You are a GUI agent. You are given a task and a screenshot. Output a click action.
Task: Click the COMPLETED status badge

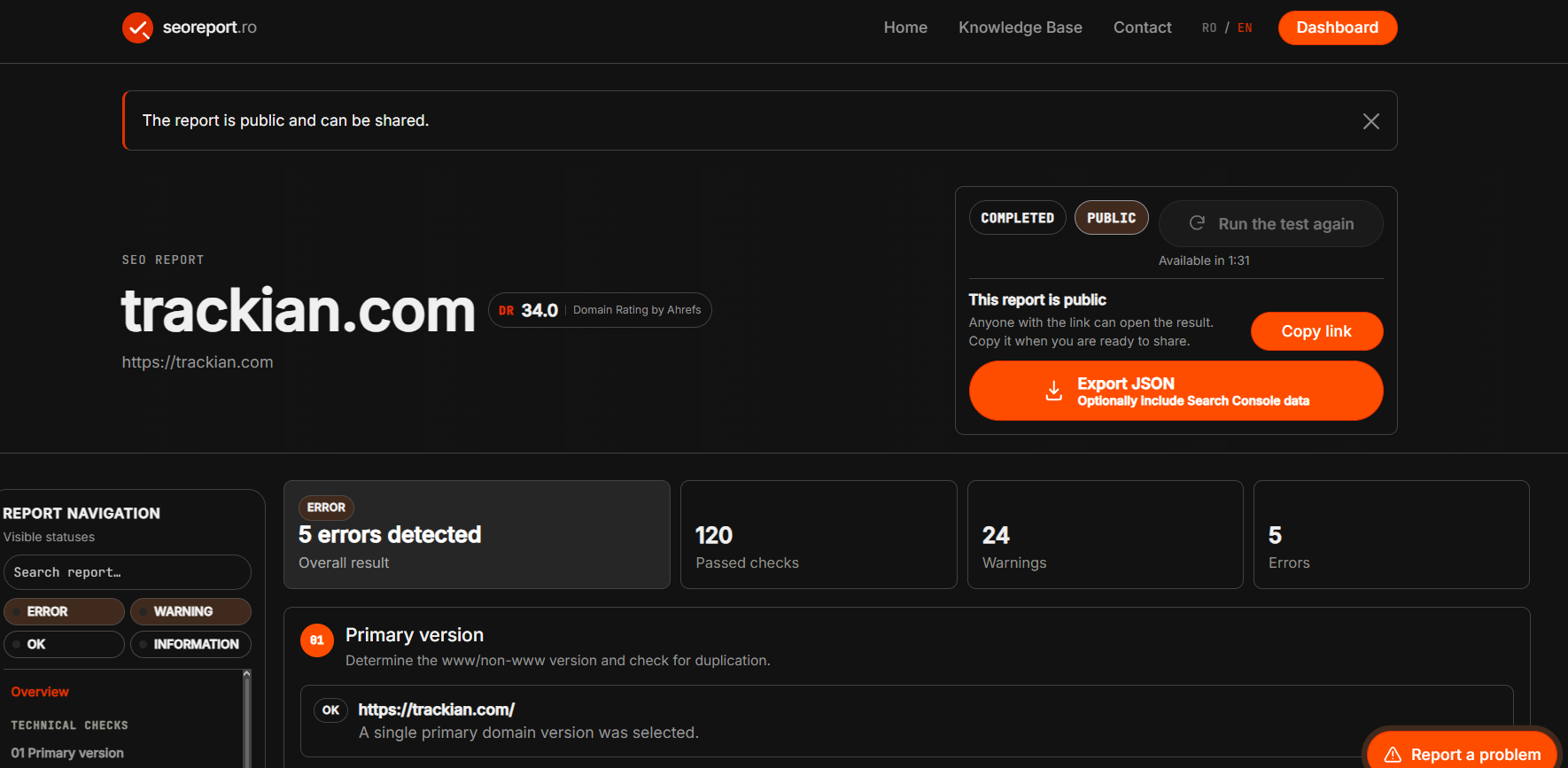[x=1017, y=218]
